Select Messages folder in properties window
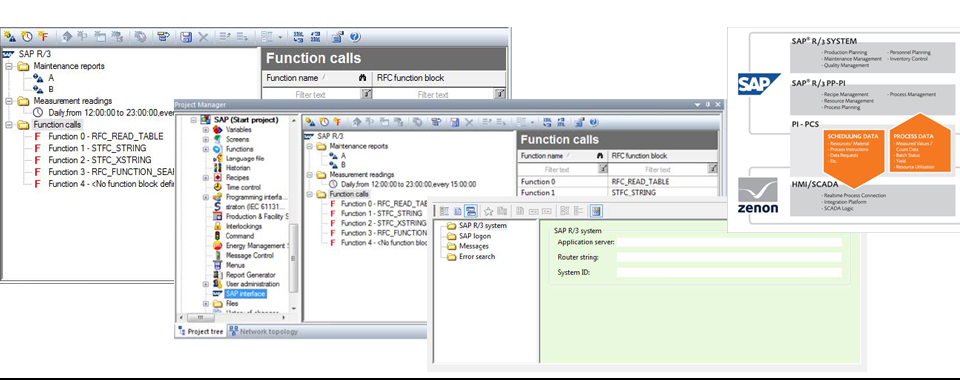The height and width of the screenshot is (380, 960). [474, 246]
